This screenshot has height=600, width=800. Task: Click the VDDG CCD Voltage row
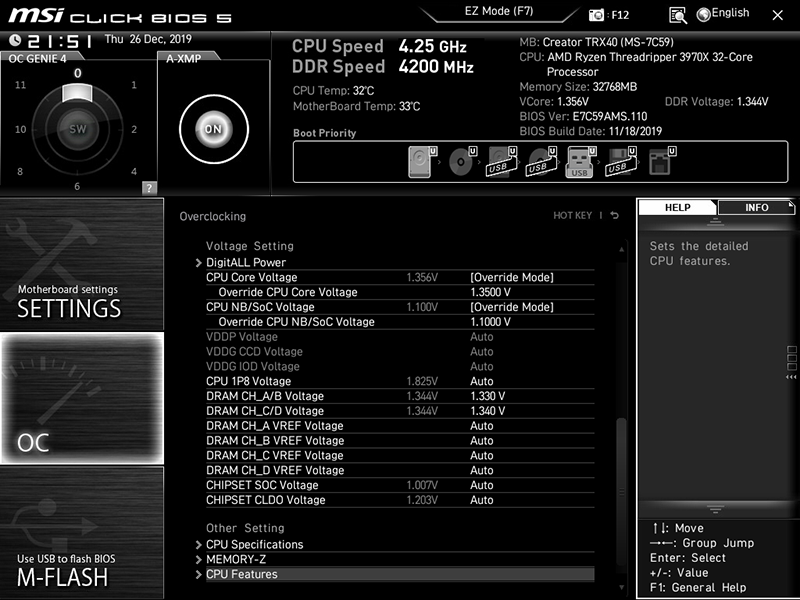coord(400,351)
